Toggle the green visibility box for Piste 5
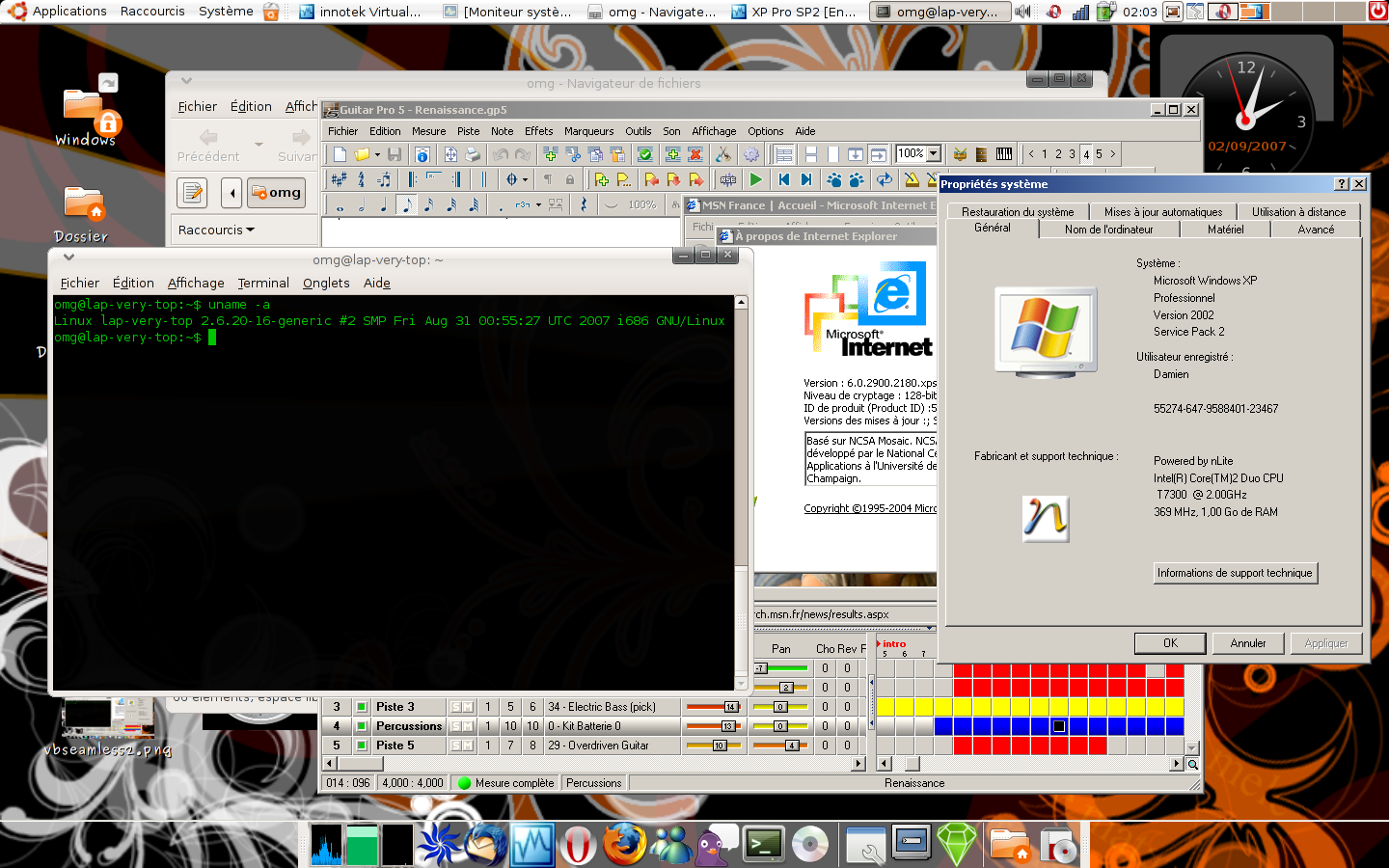Viewport: 1389px width, 868px height. 362,746
